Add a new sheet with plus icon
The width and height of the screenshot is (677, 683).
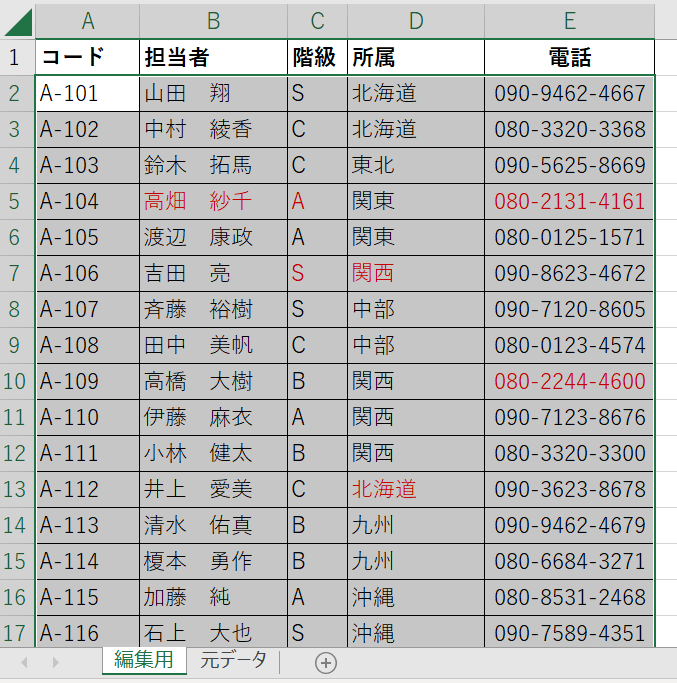pyautogui.click(x=326, y=662)
